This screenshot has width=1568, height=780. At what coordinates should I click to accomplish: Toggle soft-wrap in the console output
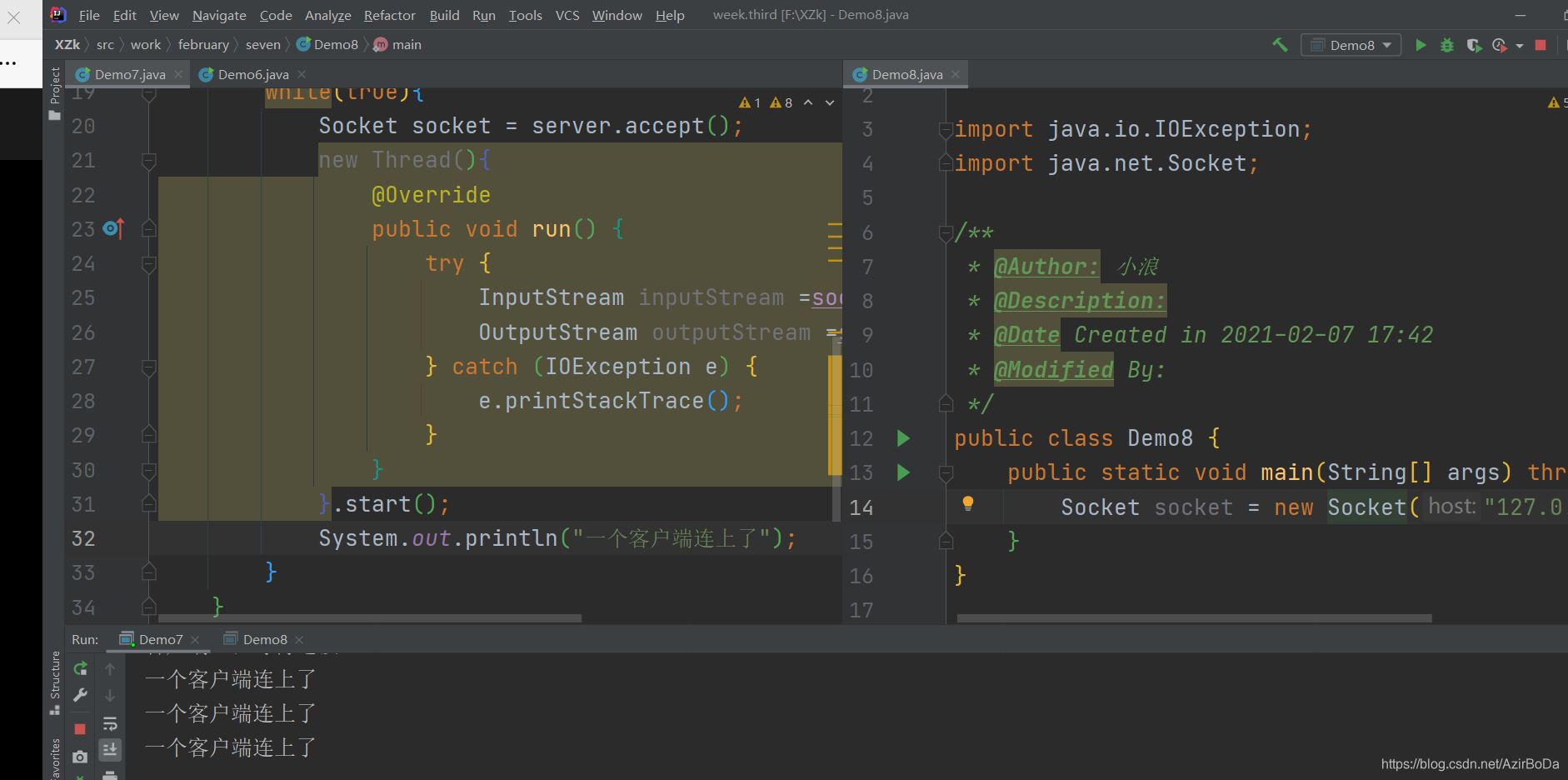(x=110, y=724)
